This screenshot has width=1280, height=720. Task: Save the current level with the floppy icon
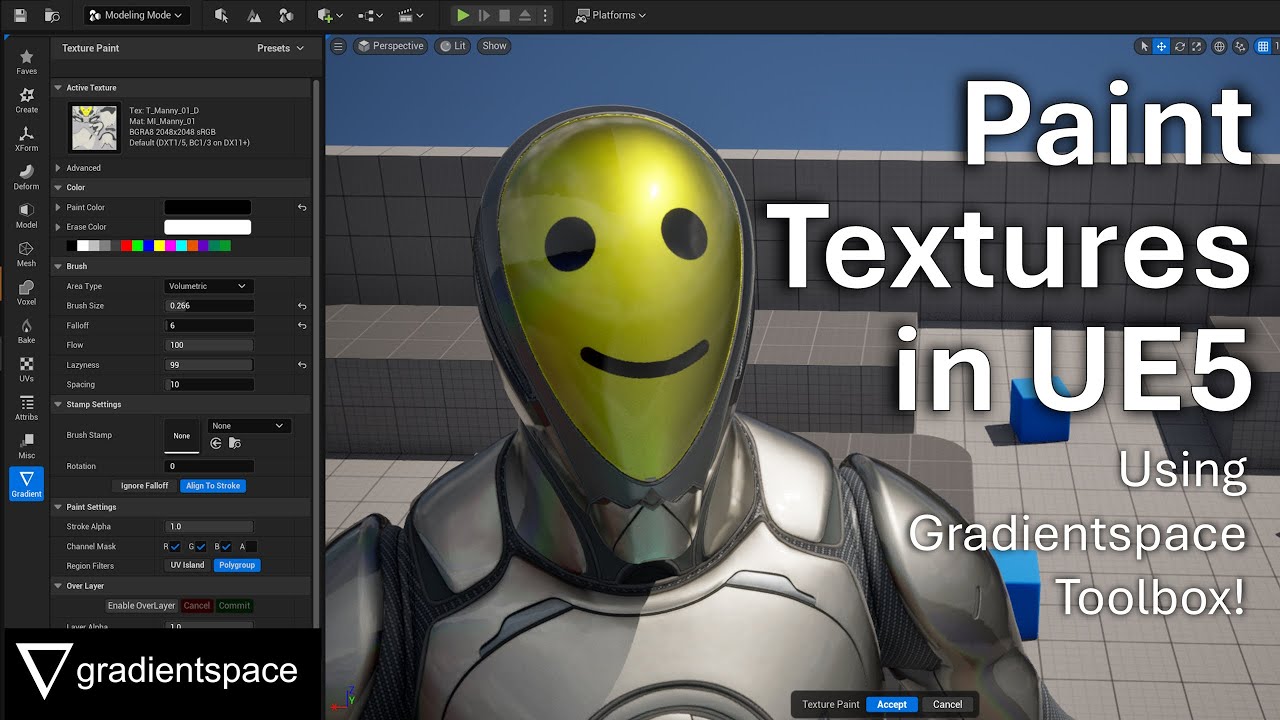[x=20, y=15]
